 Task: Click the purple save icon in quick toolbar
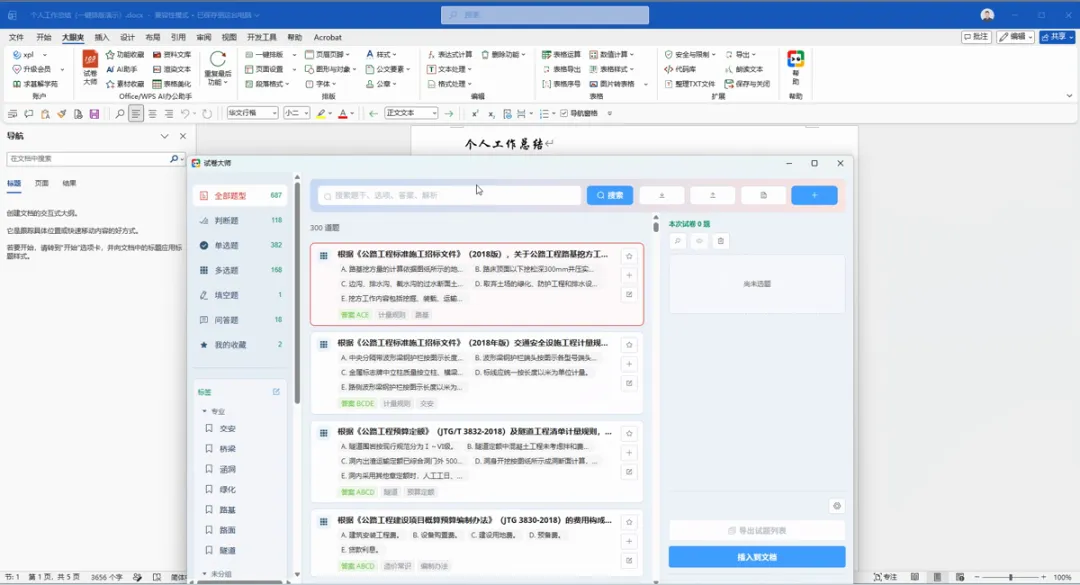tap(94, 114)
